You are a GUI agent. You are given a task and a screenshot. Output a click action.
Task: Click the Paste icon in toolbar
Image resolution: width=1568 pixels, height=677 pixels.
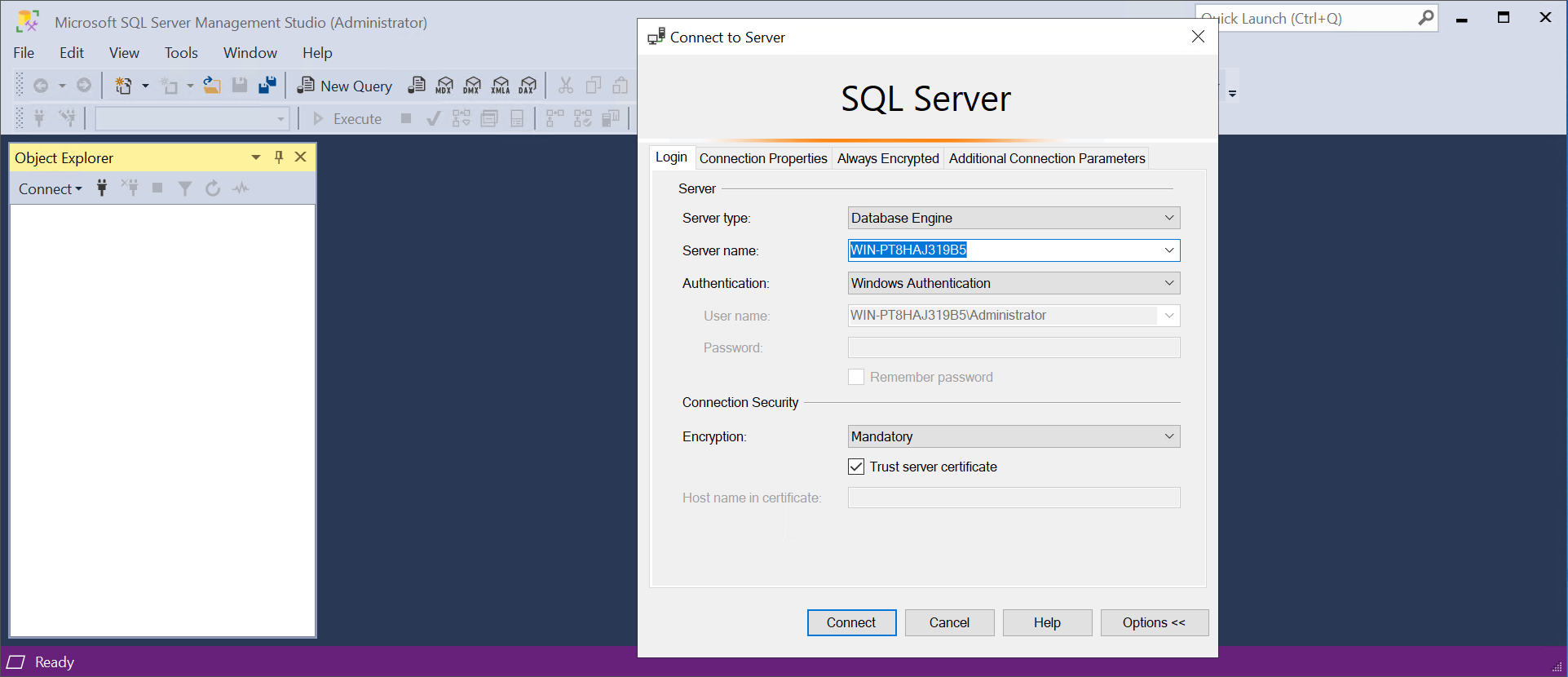(x=621, y=86)
